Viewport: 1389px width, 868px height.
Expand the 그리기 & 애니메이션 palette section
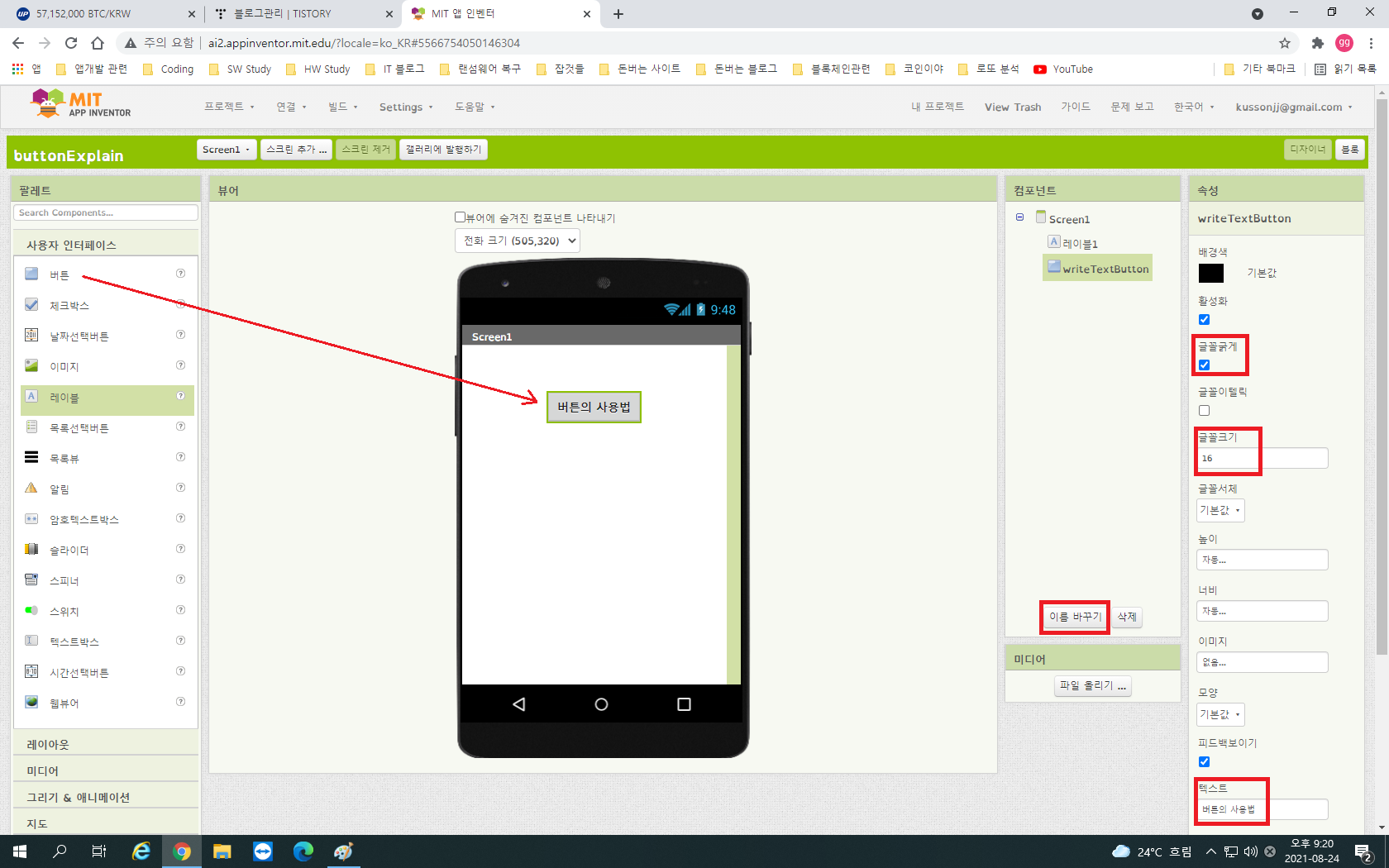click(106, 797)
